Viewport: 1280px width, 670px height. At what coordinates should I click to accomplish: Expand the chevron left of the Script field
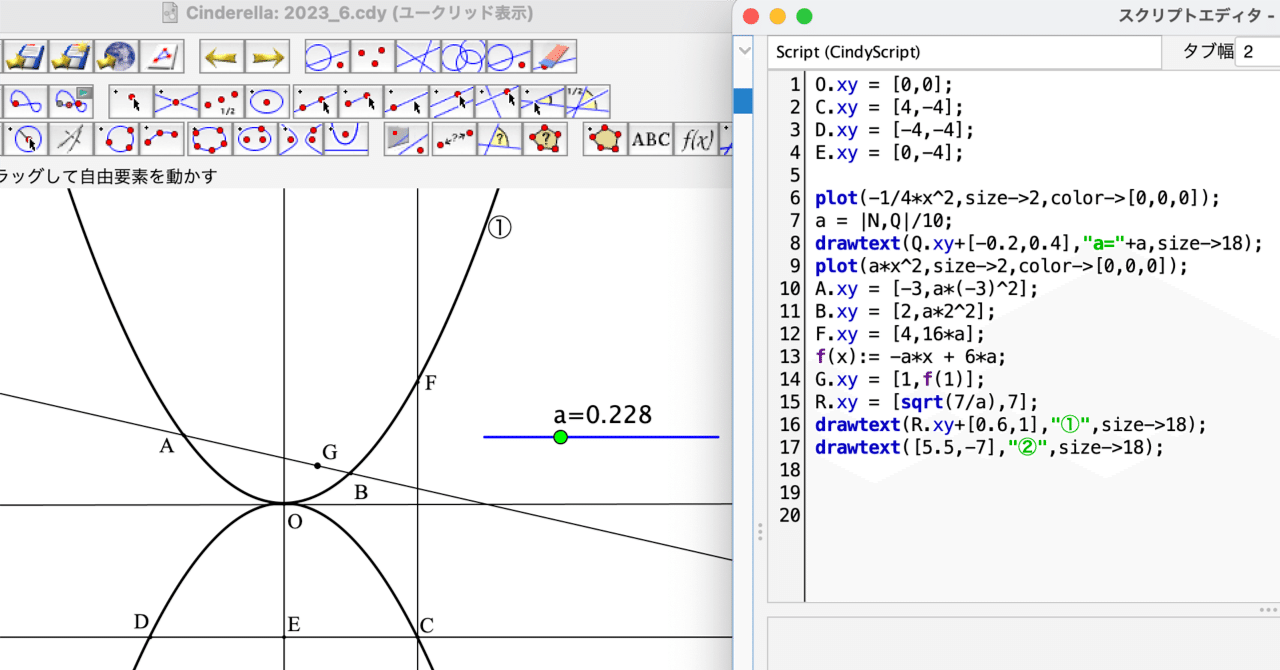point(744,50)
